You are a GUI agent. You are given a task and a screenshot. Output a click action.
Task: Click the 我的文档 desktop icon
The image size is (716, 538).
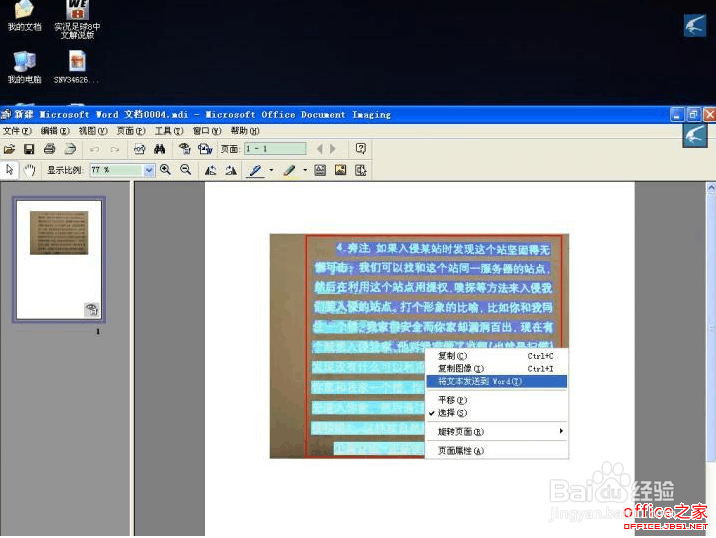(x=24, y=16)
